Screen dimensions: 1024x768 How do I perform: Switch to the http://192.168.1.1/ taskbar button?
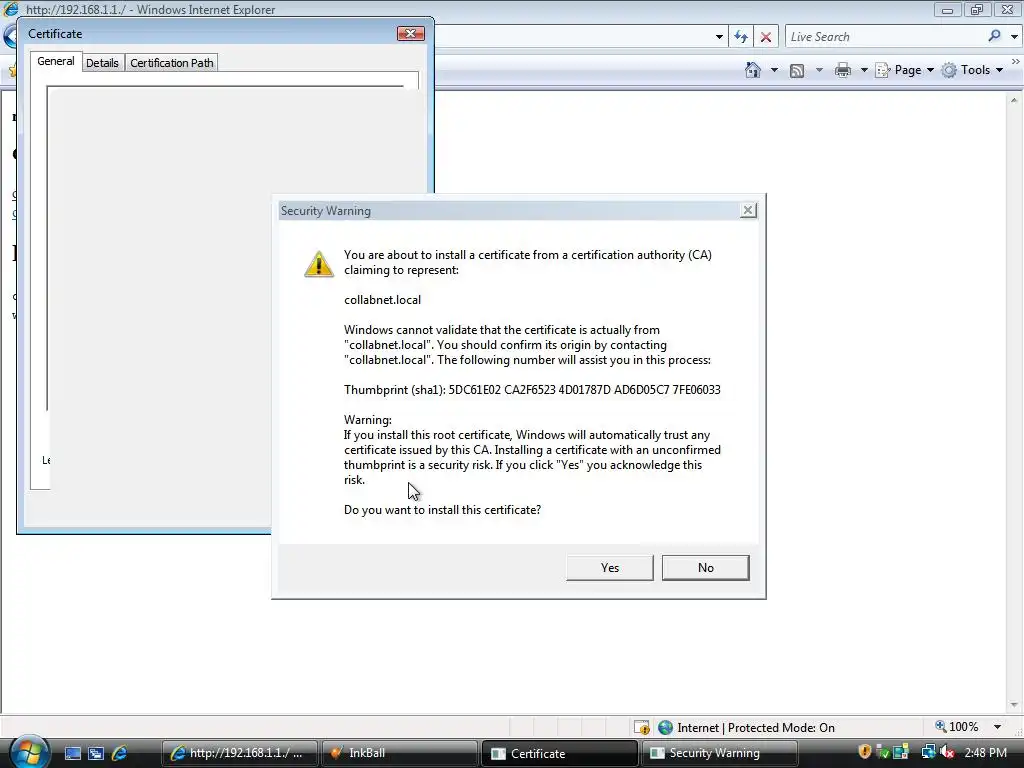point(240,753)
